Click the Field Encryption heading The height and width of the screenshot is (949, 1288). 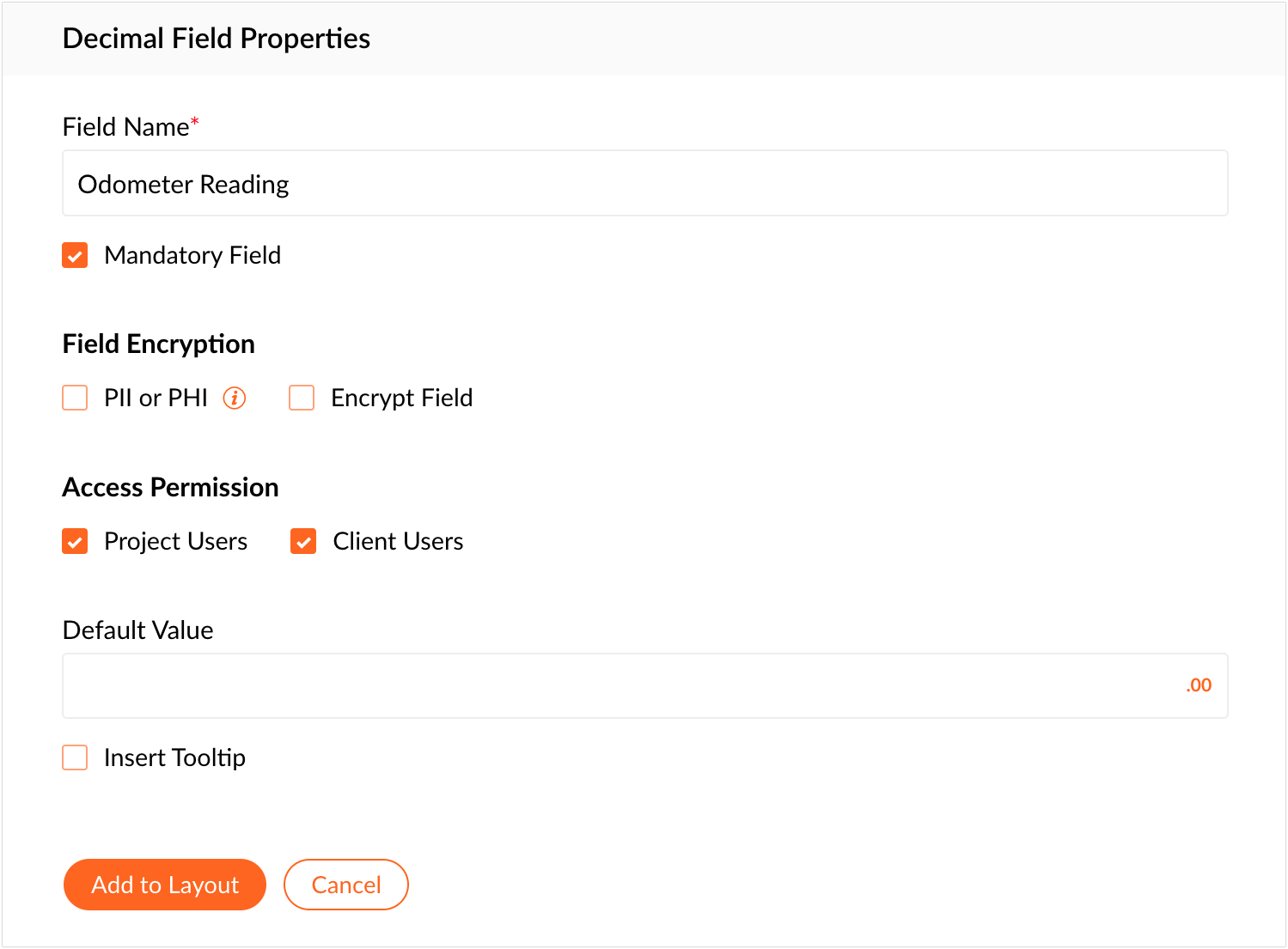click(159, 344)
